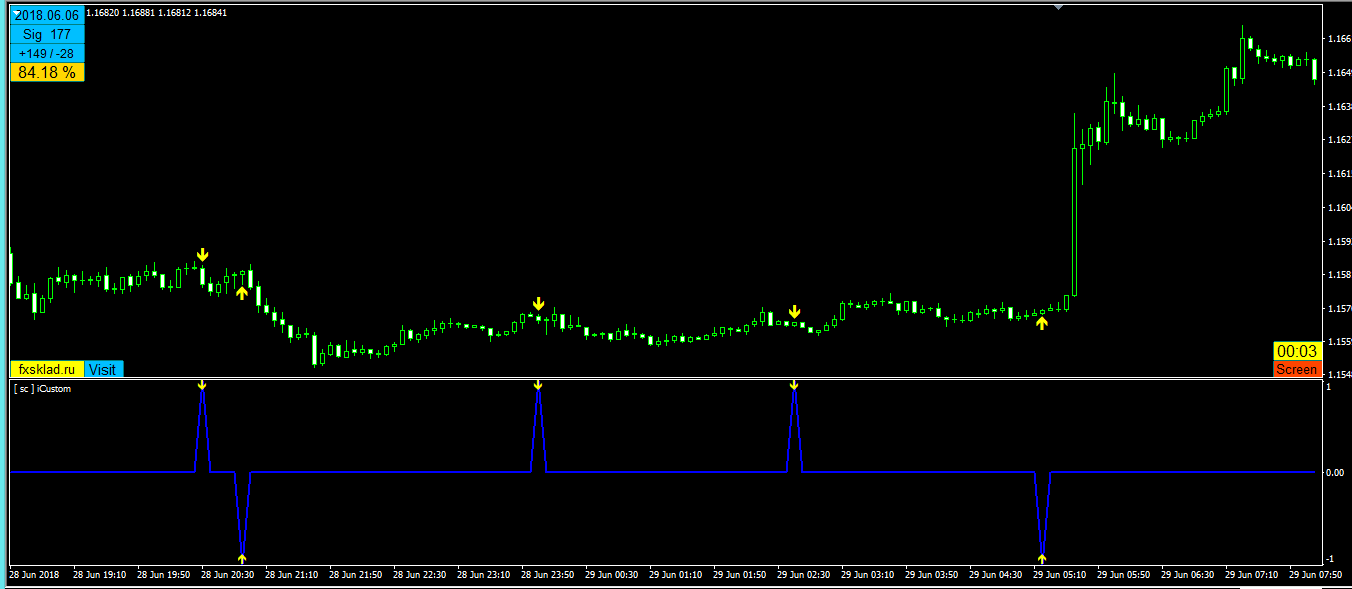Click the 2018.06.06 date label
1352x589 pixels.
point(47,16)
